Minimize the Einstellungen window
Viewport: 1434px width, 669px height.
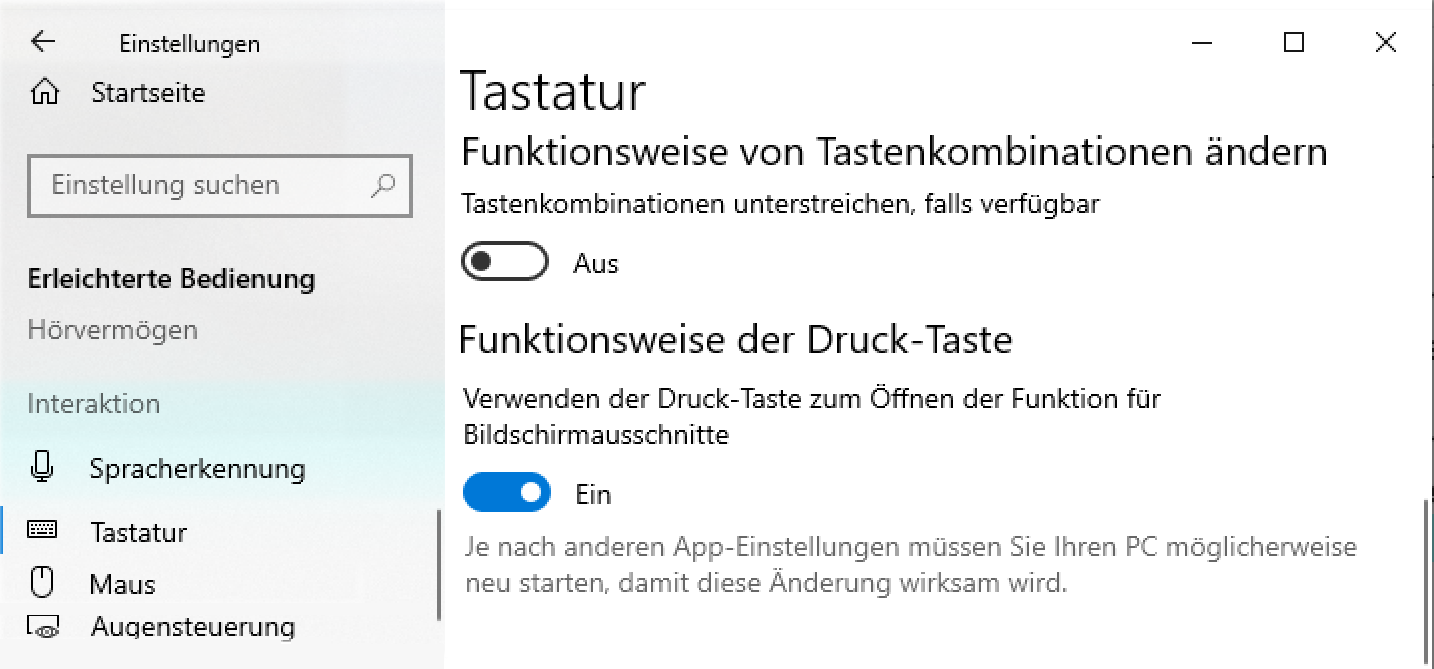[x=1203, y=42]
